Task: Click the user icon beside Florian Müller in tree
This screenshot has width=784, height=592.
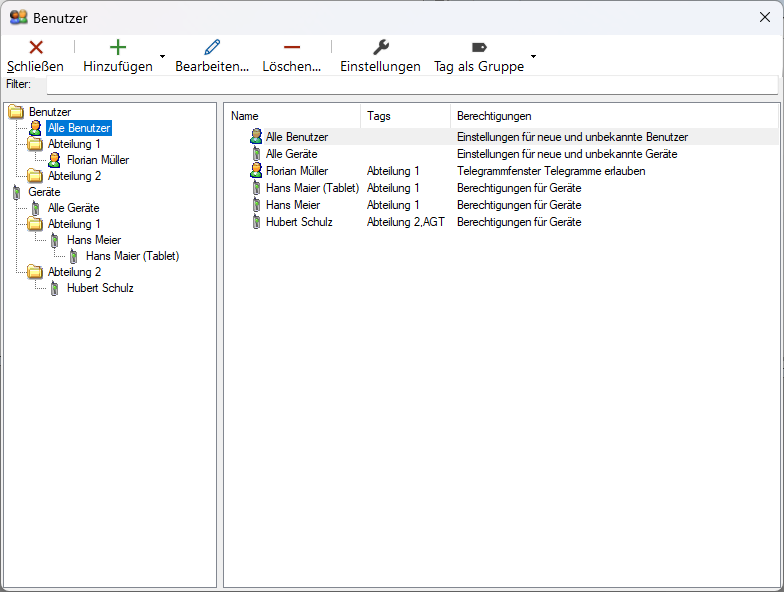Action: point(54,160)
